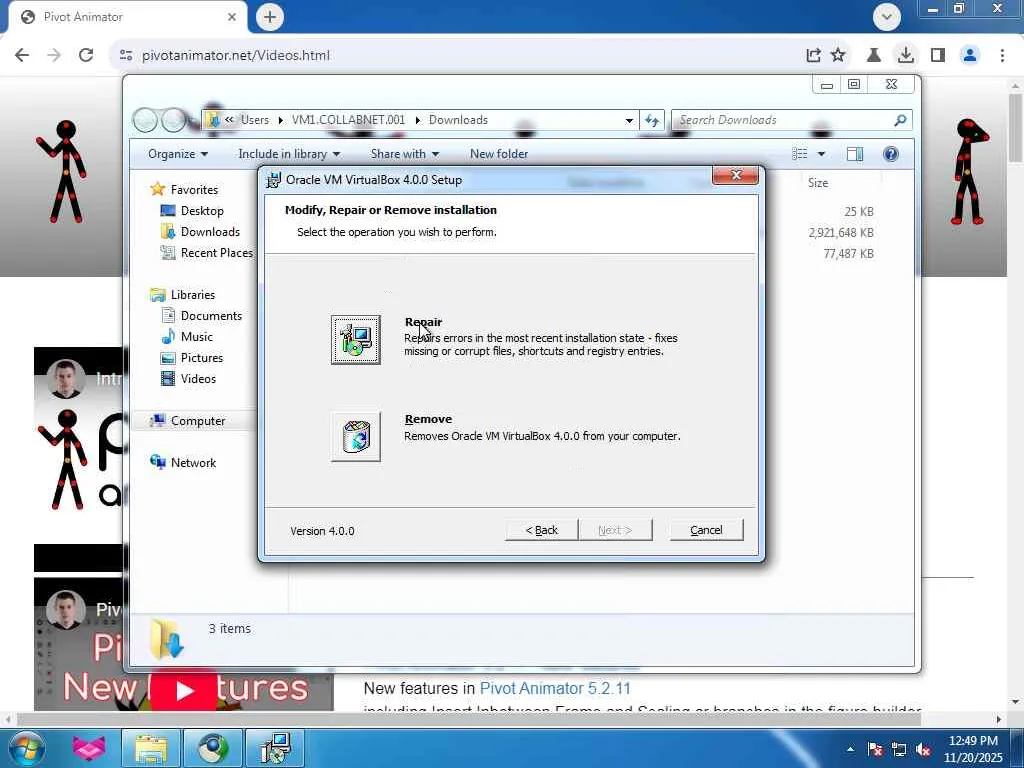This screenshot has width=1024, height=768.
Task: Click the network tray icon
Action: (x=899, y=750)
